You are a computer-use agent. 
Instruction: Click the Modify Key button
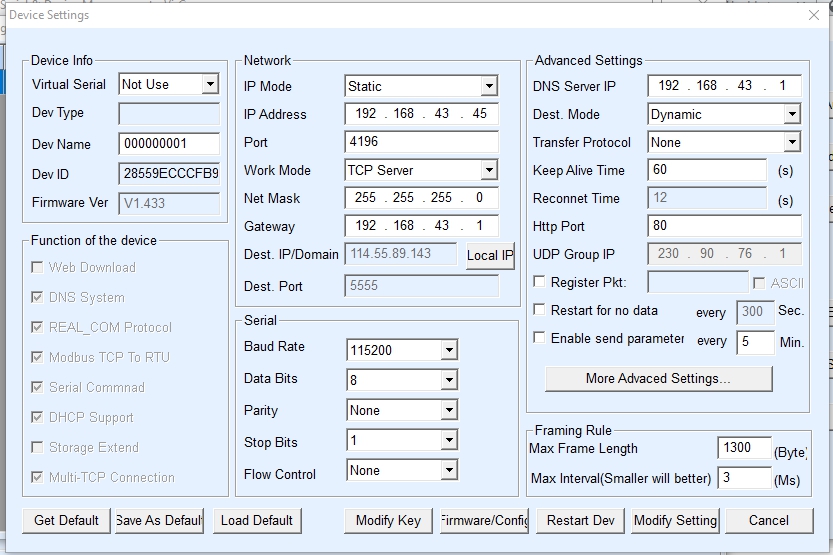tap(388, 520)
